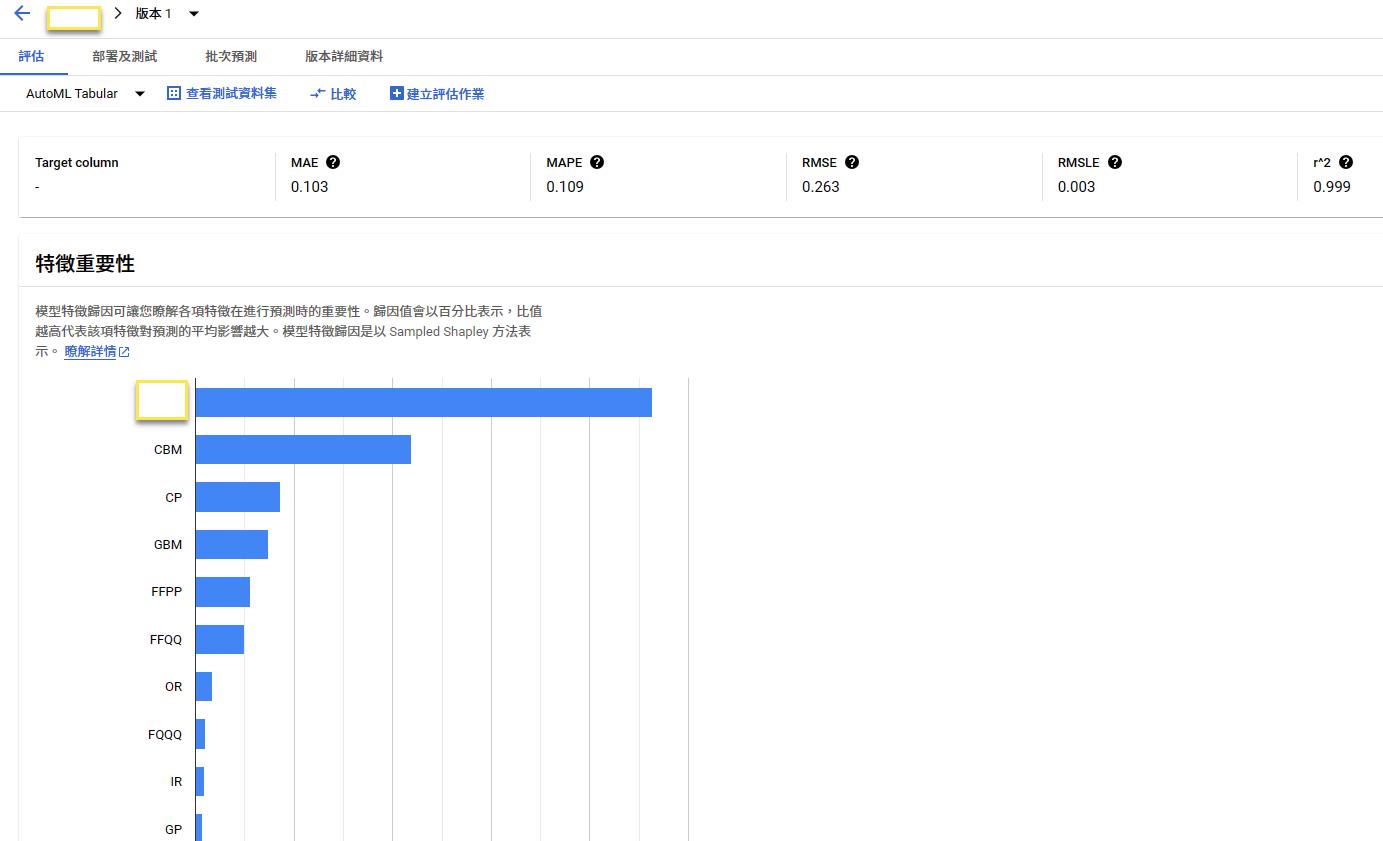Image resolution: width=1383 pixels, height=841 pixels.
Task: Click the 比較 compare button
Action: click(x=333, y=94)
